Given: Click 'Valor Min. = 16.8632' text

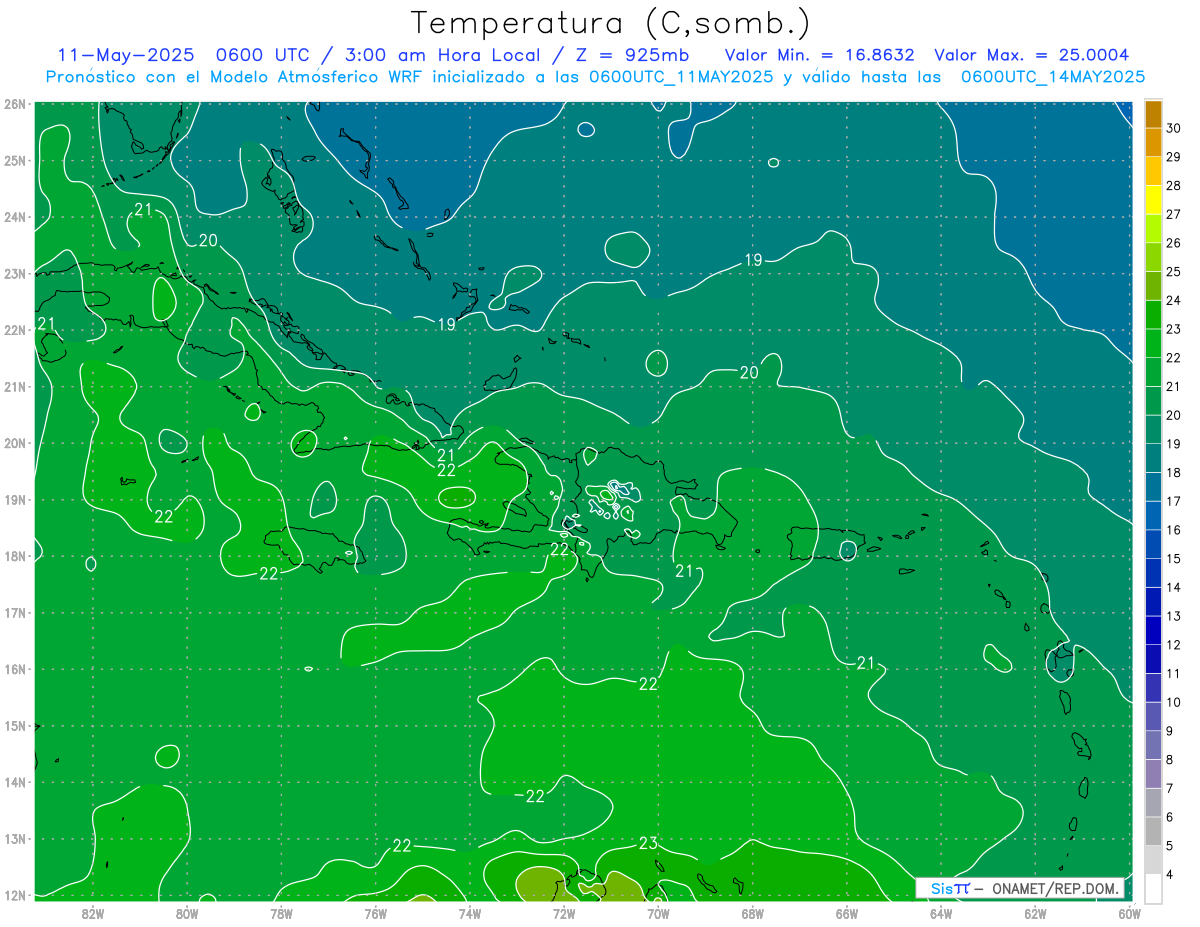Looking at the screenshot, I should click(820, 55).
